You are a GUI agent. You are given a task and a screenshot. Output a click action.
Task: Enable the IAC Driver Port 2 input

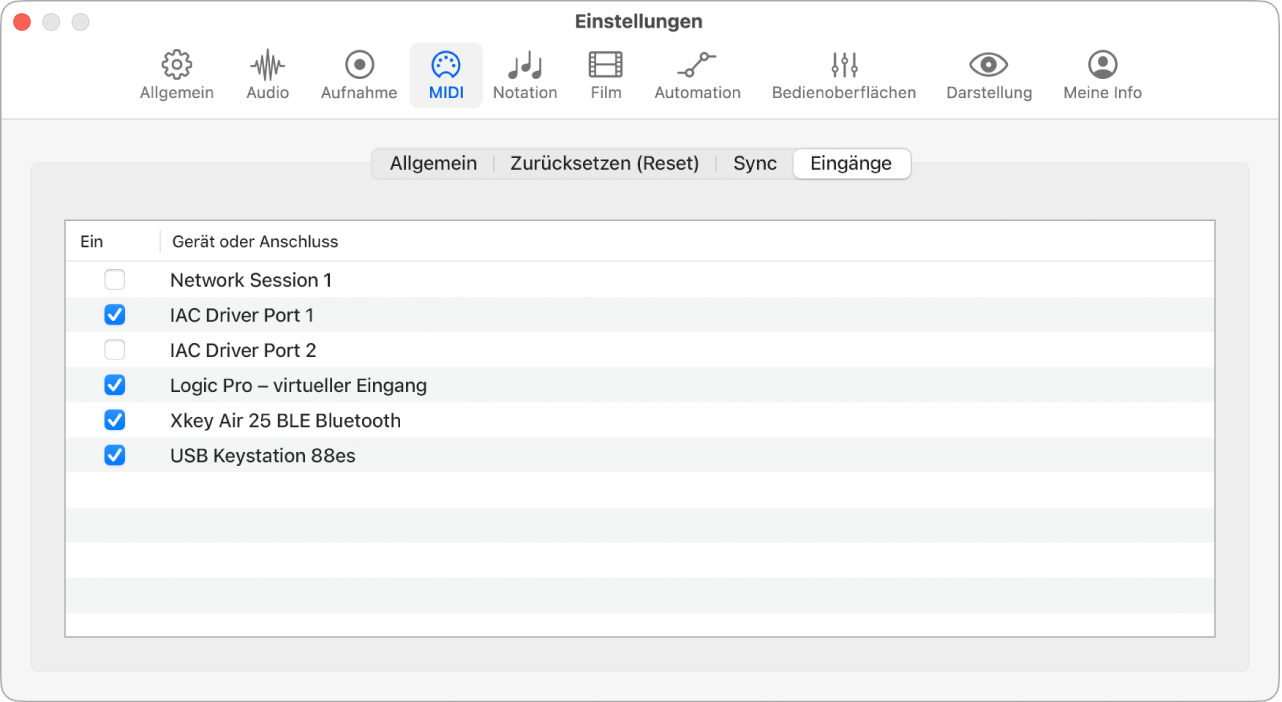(115, 350)
